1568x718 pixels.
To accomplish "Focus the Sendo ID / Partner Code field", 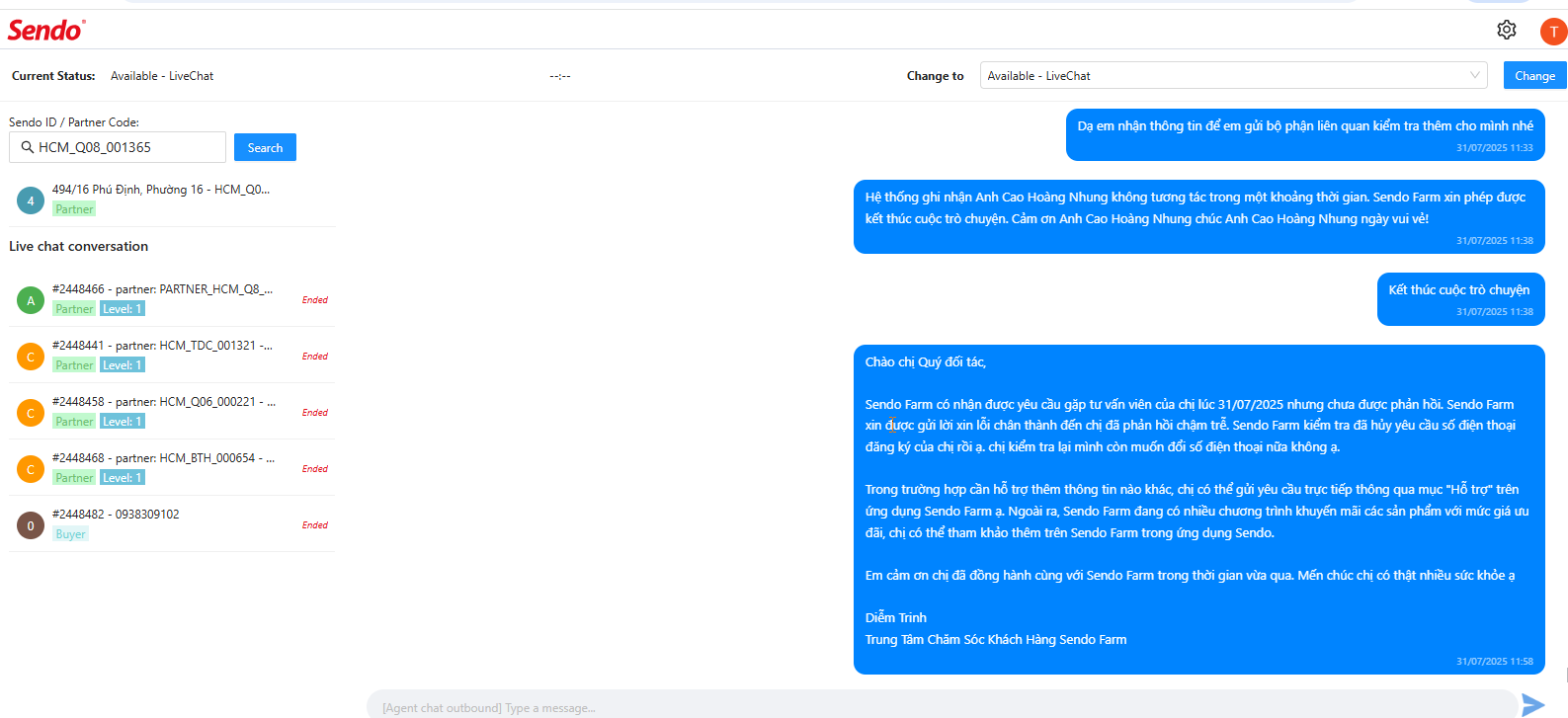I will pyautogui.click(x=118, y=147).
